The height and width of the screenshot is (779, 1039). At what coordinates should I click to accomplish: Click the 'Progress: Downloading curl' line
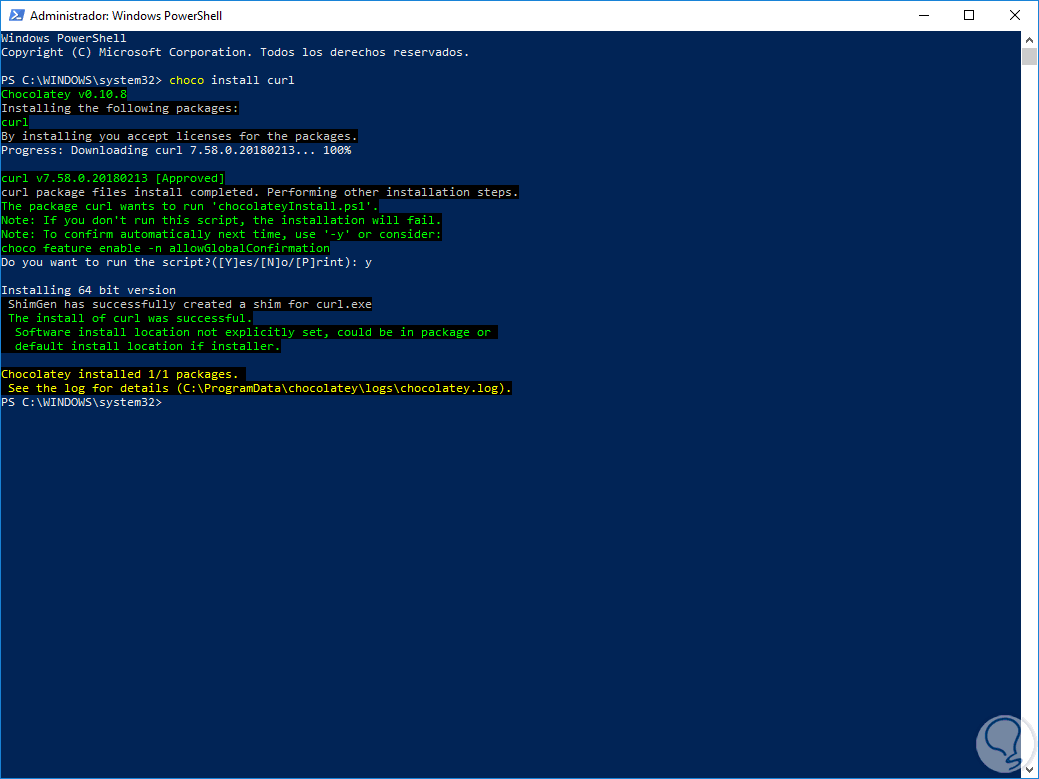point(176,150)
